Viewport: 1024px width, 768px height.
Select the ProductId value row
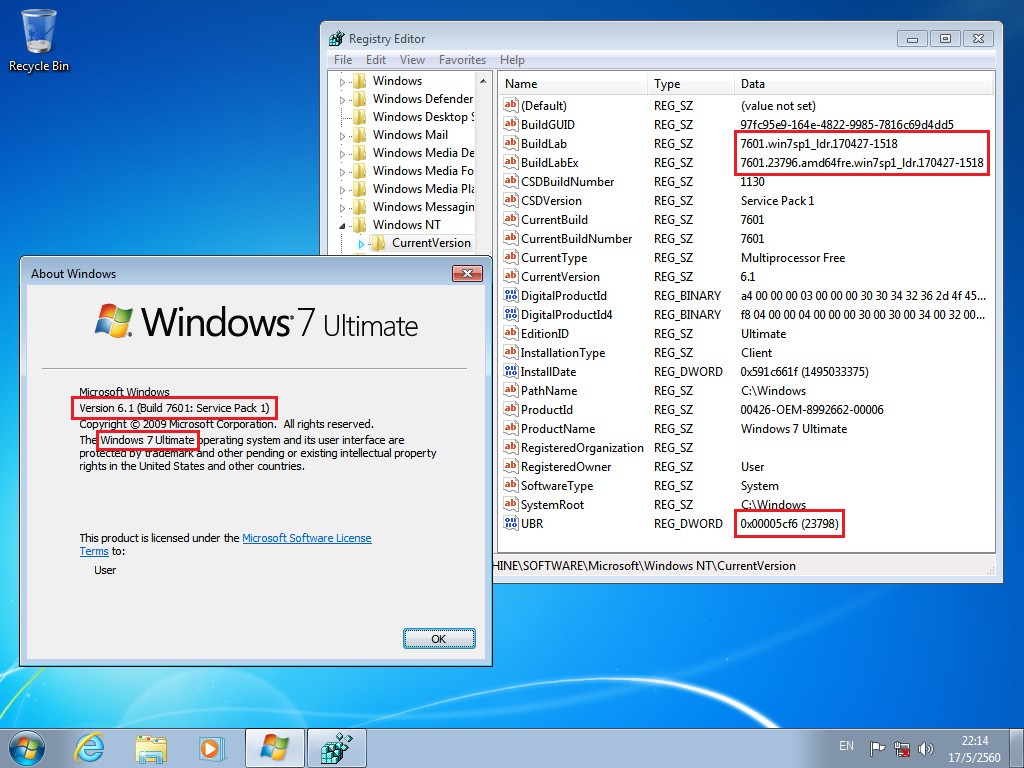pyautogui.click(x=746, y=409)
